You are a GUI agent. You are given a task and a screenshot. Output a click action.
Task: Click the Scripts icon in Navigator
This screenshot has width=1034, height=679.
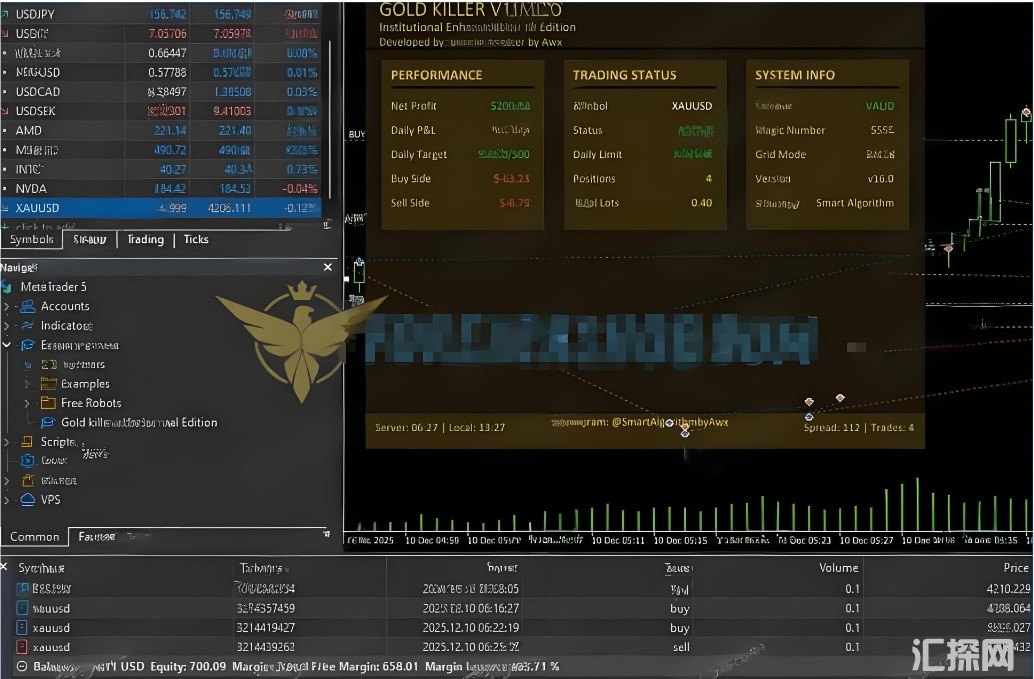(27, 442)
